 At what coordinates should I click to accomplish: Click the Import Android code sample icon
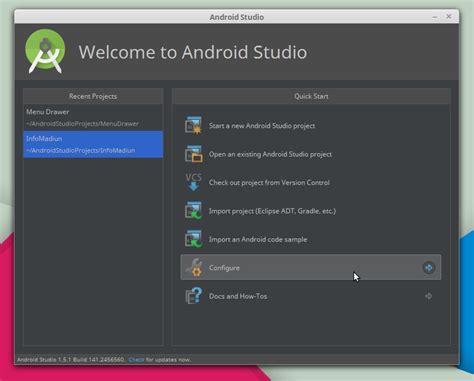tap(193, 239)
